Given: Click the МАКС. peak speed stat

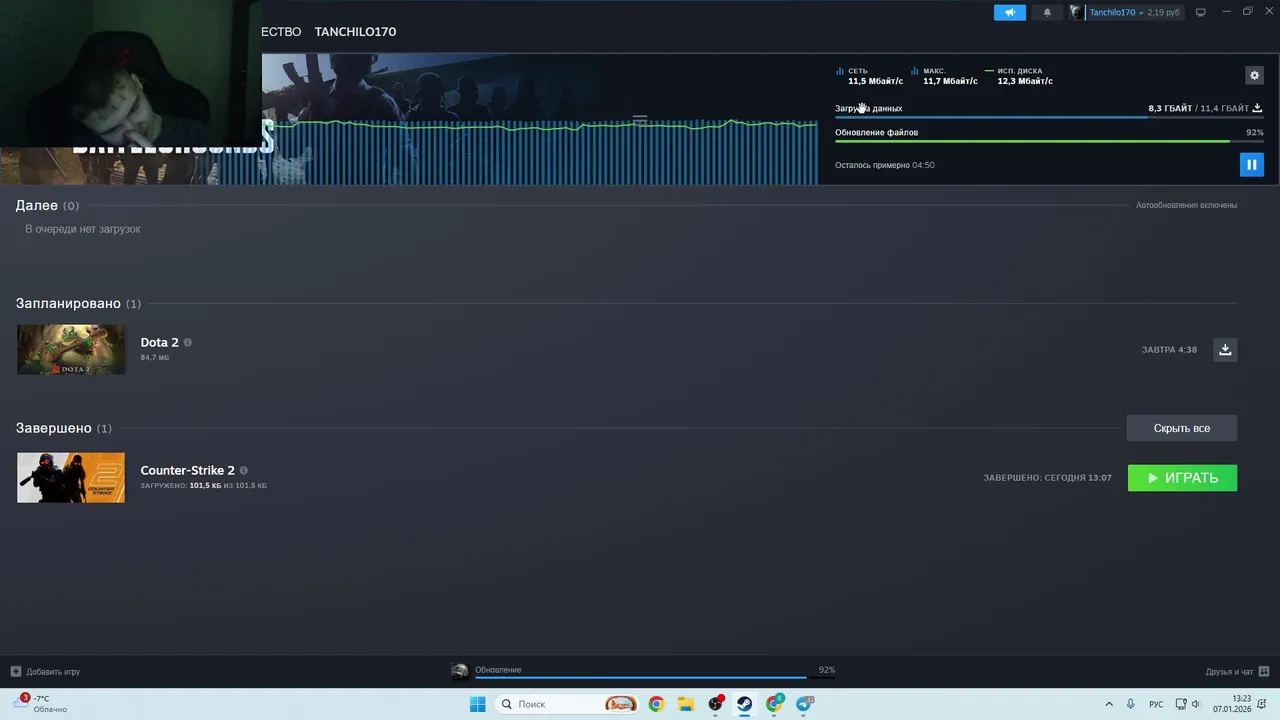Looking at the screenshot, I should pyautogui.click(x=944, y=76).
